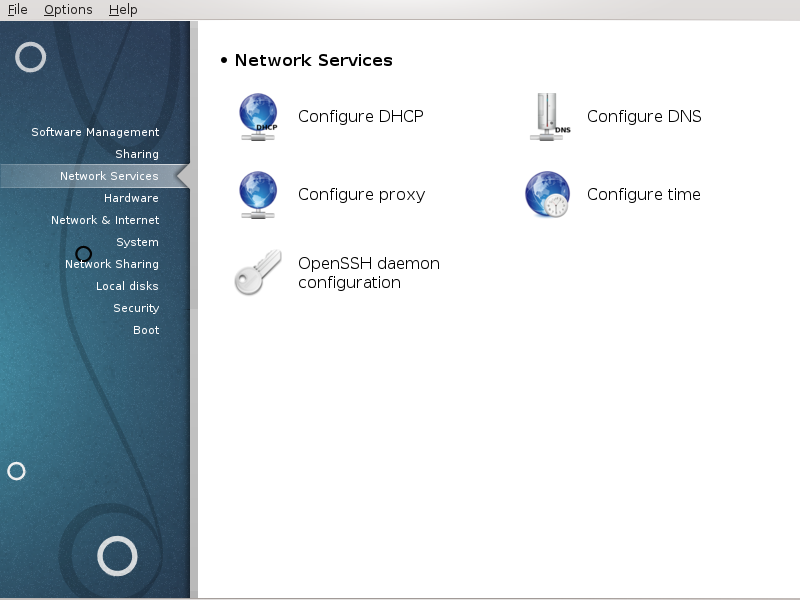Image resolution: width=800 pixels, height=600 pixels.
Task: Go to Network & Internet section
Action: tap(105, 220)
